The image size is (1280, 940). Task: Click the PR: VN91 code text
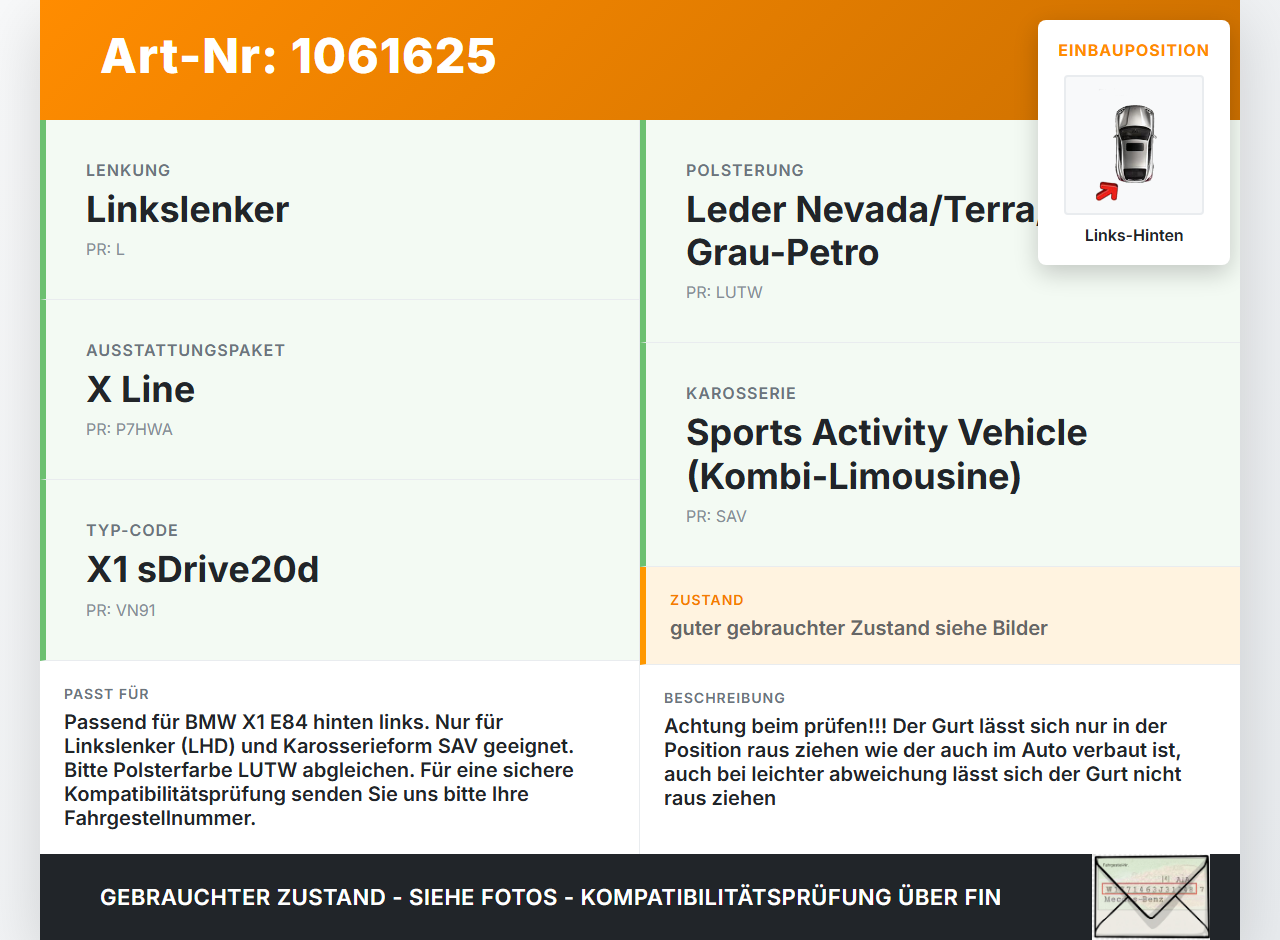tap(121, 610)
